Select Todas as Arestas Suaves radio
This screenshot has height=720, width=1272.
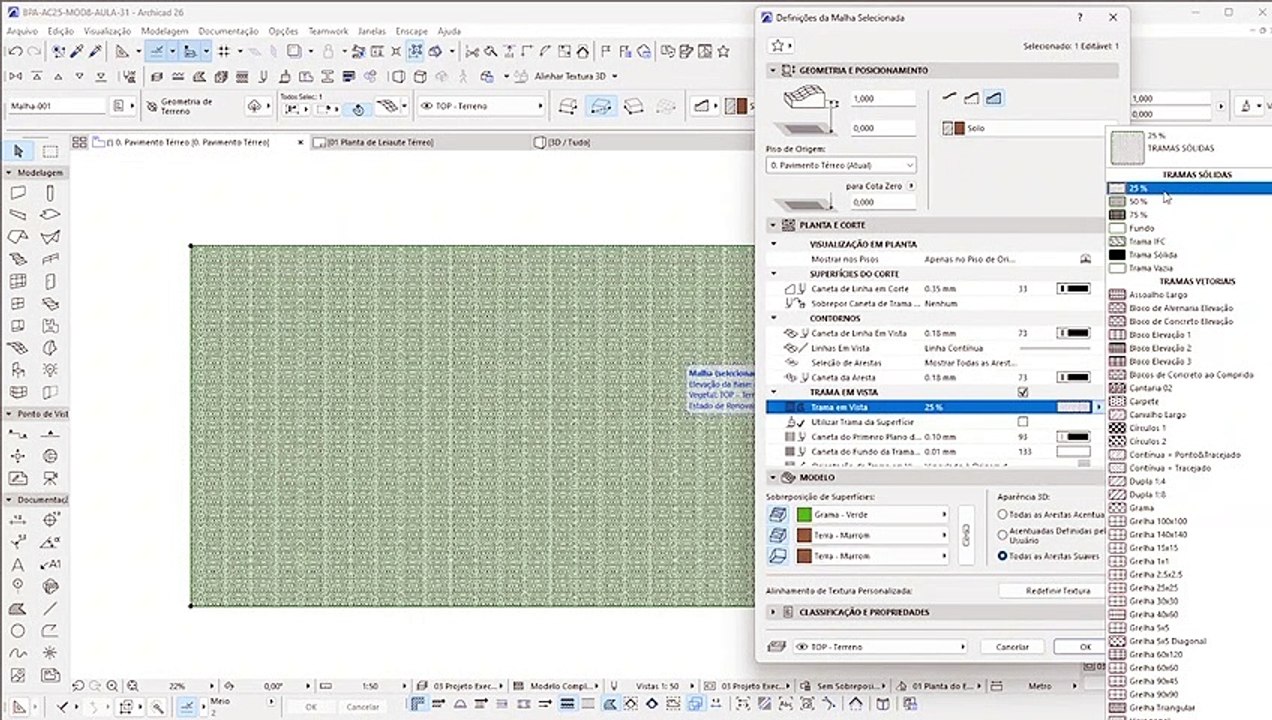point(1003,556)
